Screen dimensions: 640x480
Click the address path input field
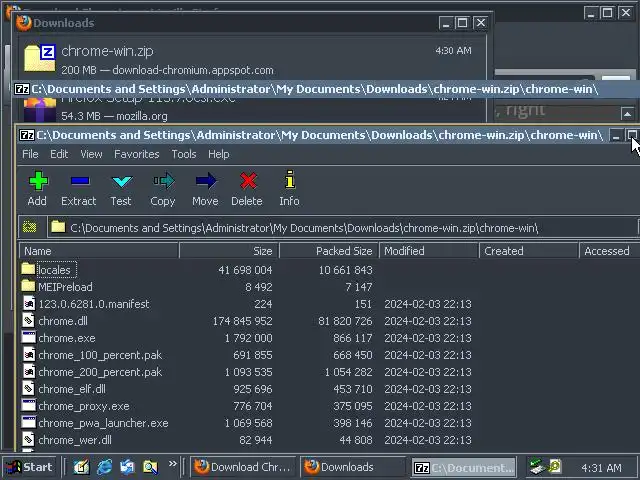pos(342,227)
